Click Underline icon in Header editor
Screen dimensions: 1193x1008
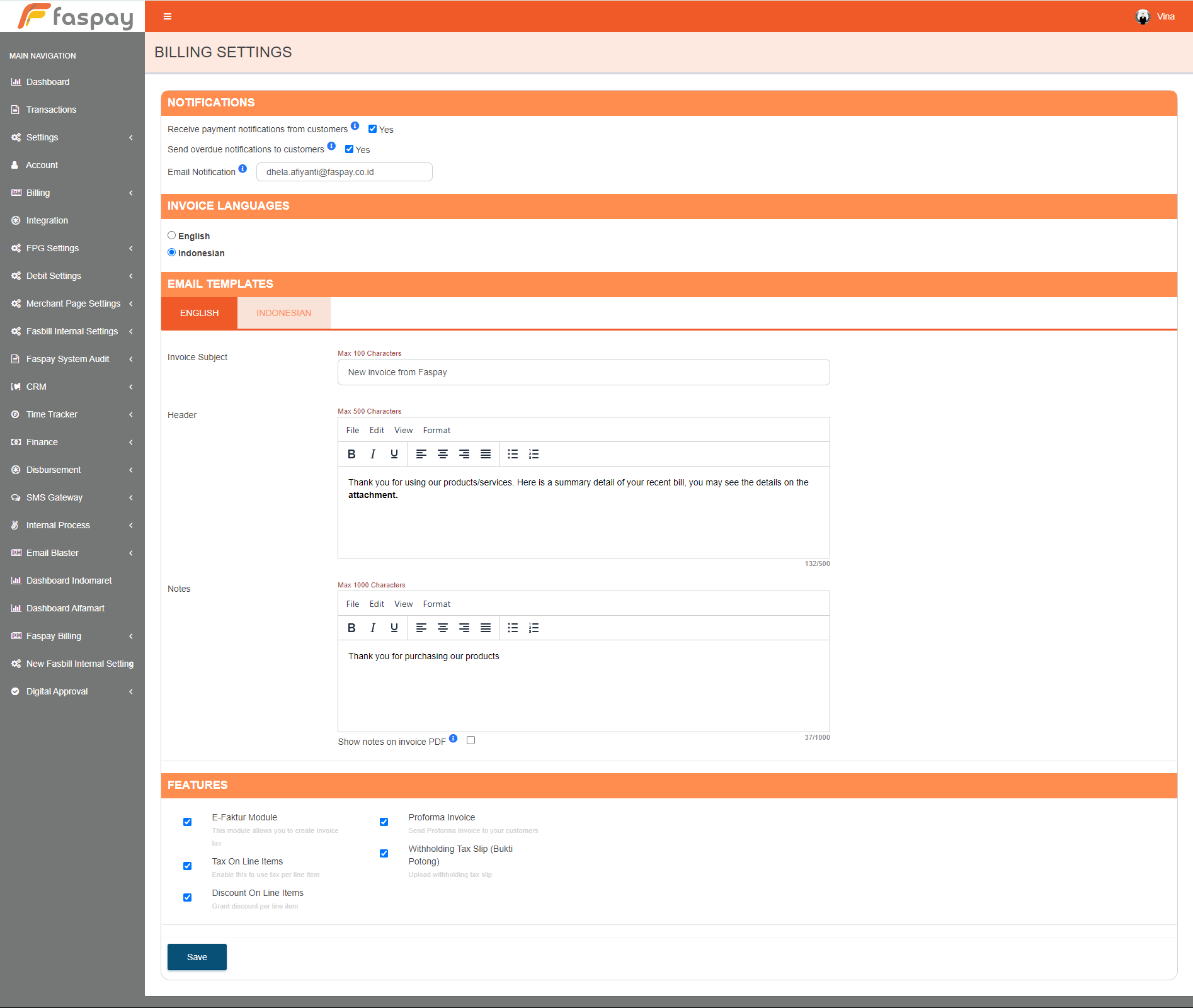click(x=394, y=454)
